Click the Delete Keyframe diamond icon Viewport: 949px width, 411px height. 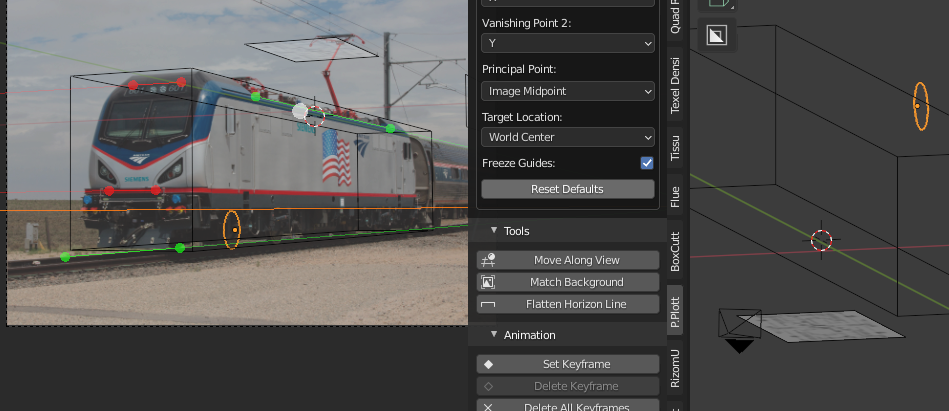[x=488, y=386]
